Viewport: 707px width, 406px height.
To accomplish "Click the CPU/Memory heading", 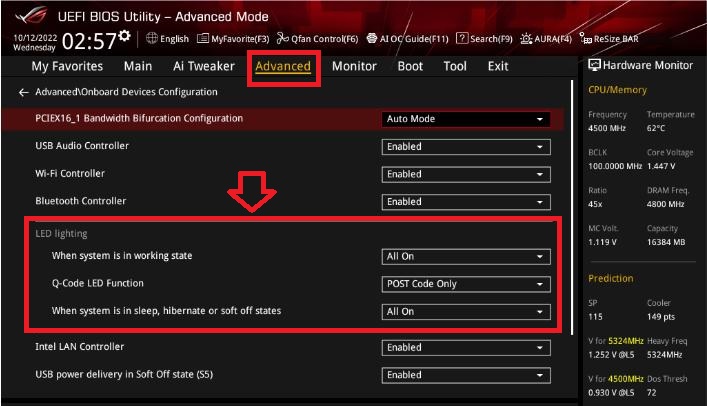I will pyautogui.click(x=617, y=90).
